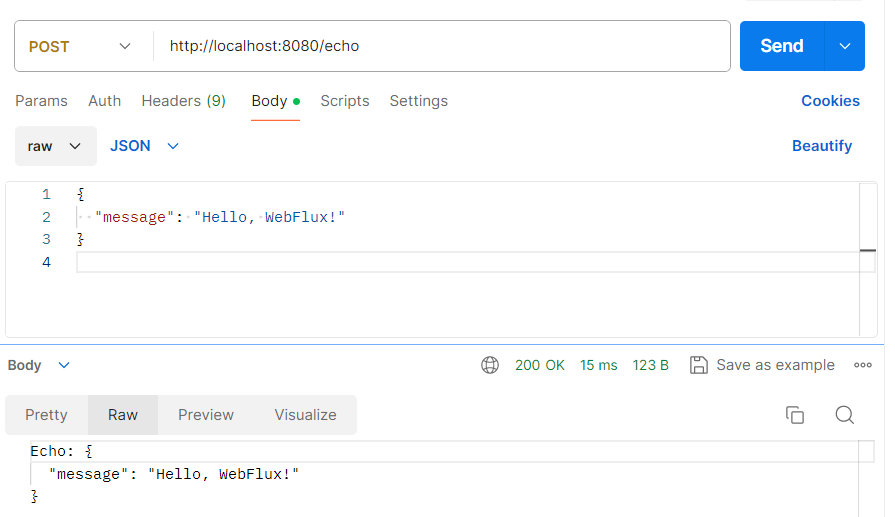Image resolution: width=895 pixels, height=517 pixels.
Task: Click the request URL input field
Action: 440,46
